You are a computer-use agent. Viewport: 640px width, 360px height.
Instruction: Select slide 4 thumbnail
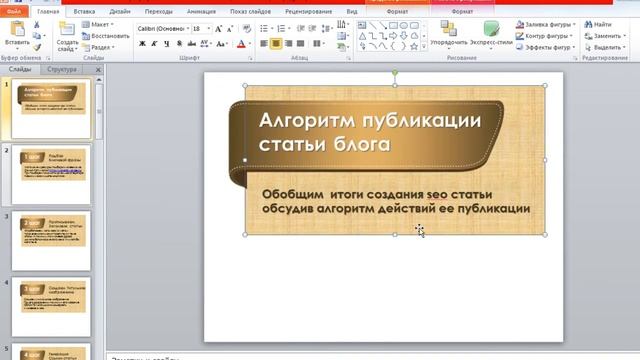coord(51,307)
